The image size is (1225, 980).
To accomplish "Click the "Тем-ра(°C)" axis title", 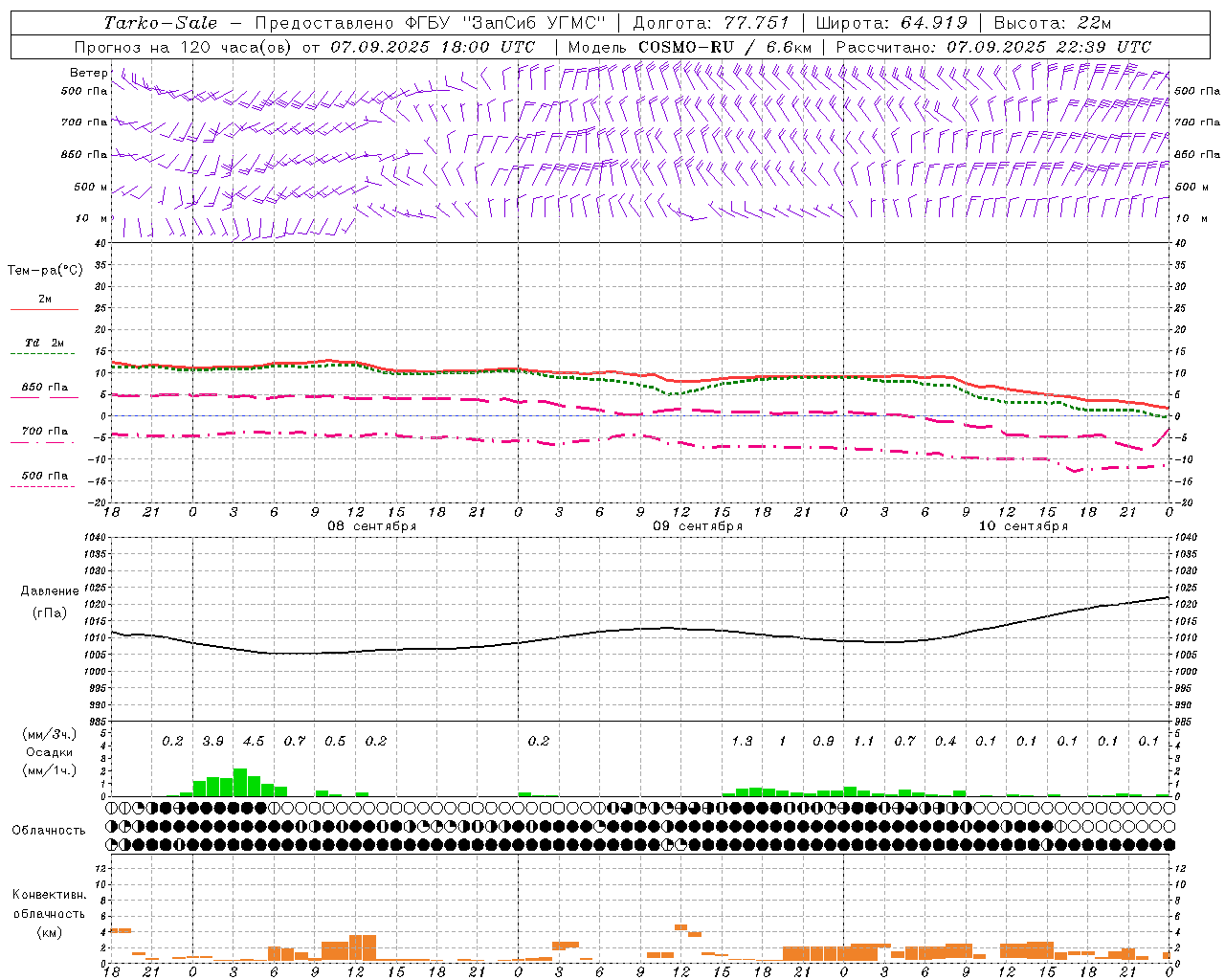I will pos(45,271).
